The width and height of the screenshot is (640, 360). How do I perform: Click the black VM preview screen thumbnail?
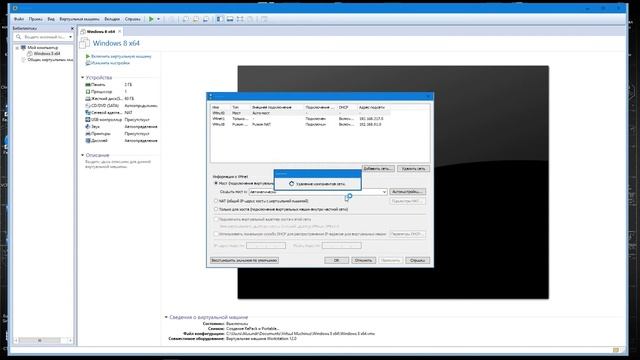click(393, 182)
